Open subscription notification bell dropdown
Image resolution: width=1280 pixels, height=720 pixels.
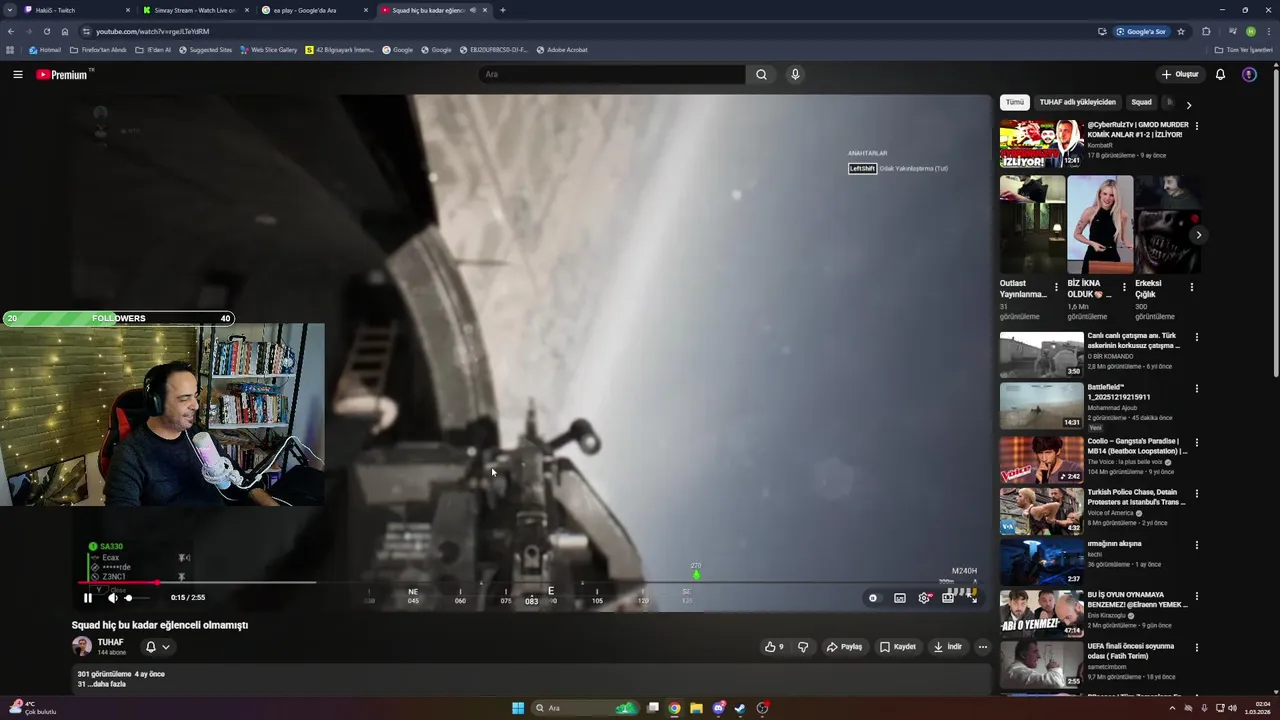pyautogui.click(x=158, y=647)
